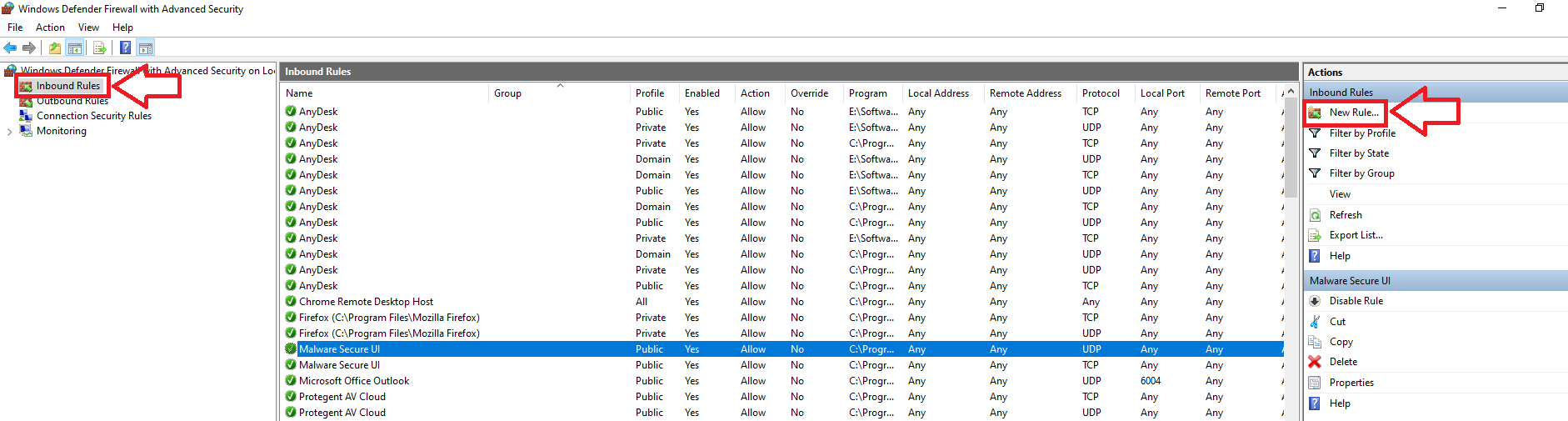Image resolution: width=1568 pixels, height=421 pixels.
Task: Select the Firefox rule with UDP protocol
Action: [x=783, y=333]
